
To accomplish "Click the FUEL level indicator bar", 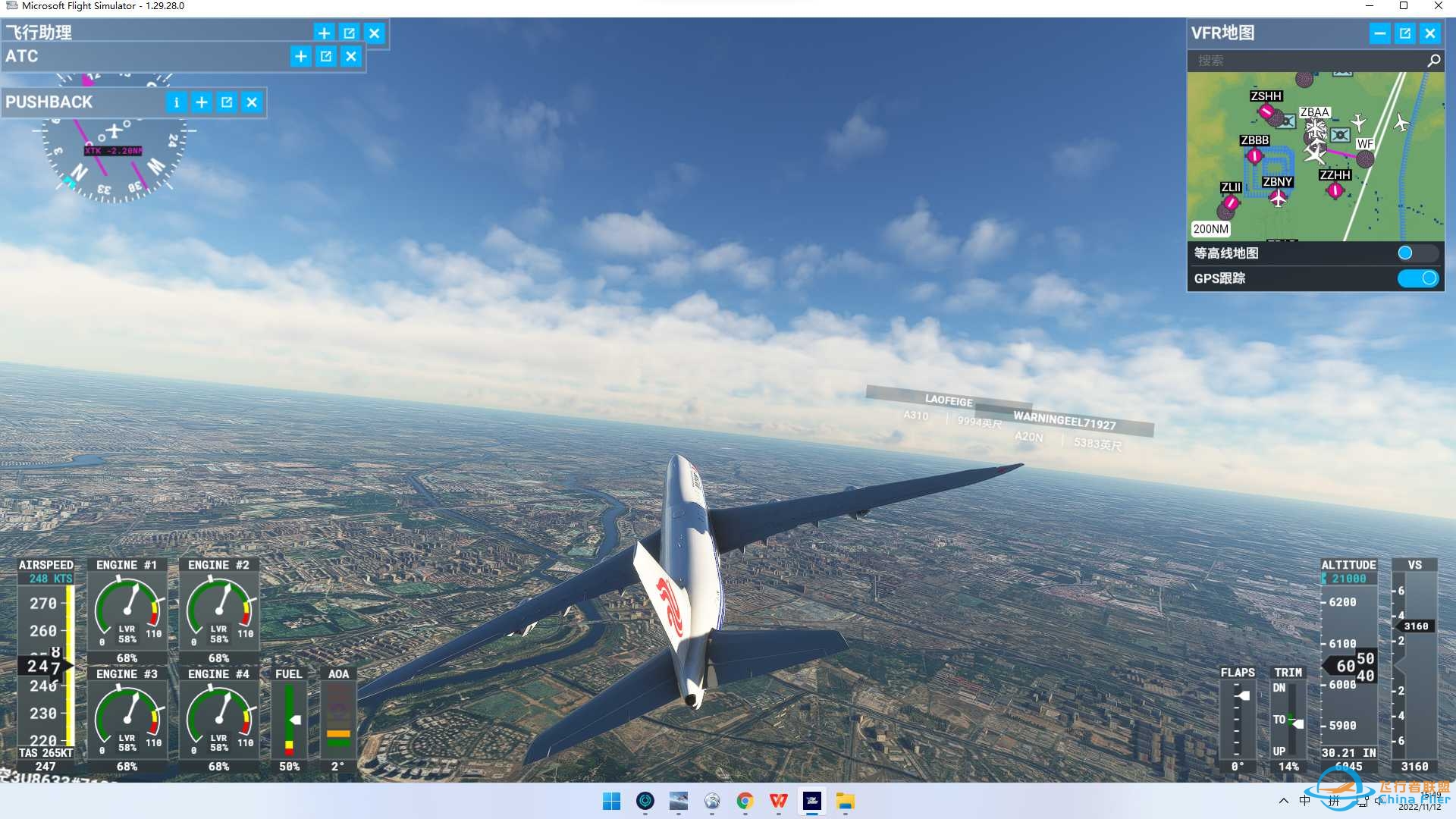I will click(289, 720).
